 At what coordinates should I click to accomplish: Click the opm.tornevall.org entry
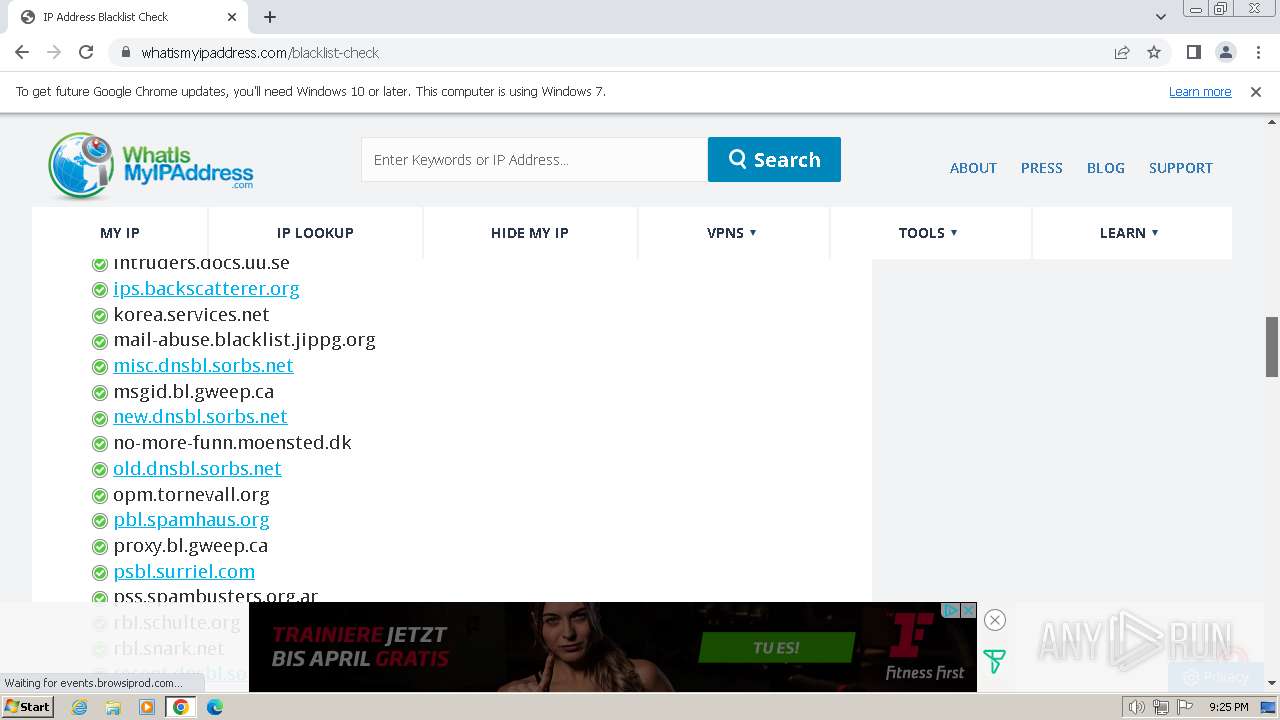coord(191,495)
